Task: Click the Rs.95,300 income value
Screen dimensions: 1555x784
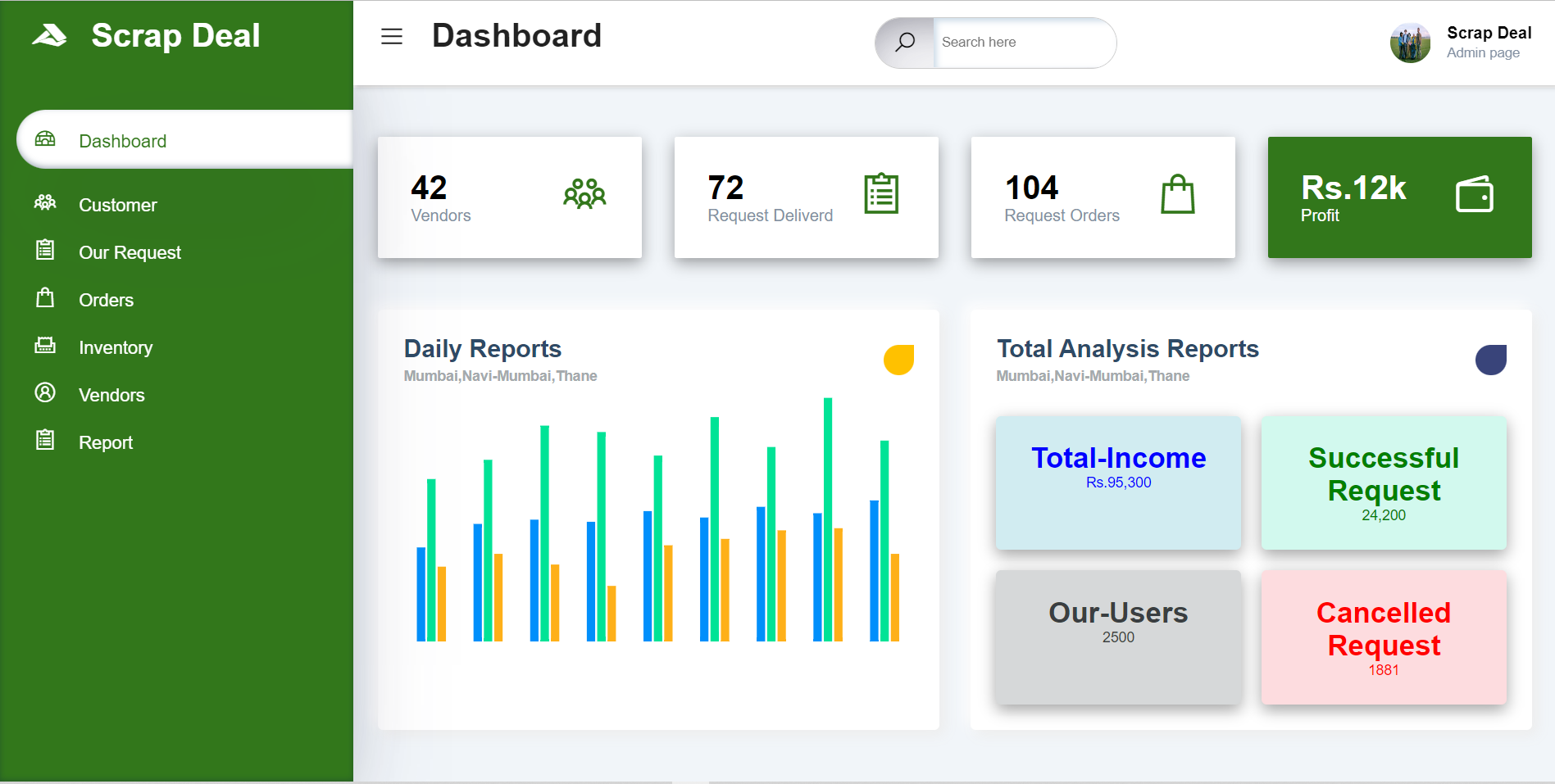Action: [x=1118, y=483]
